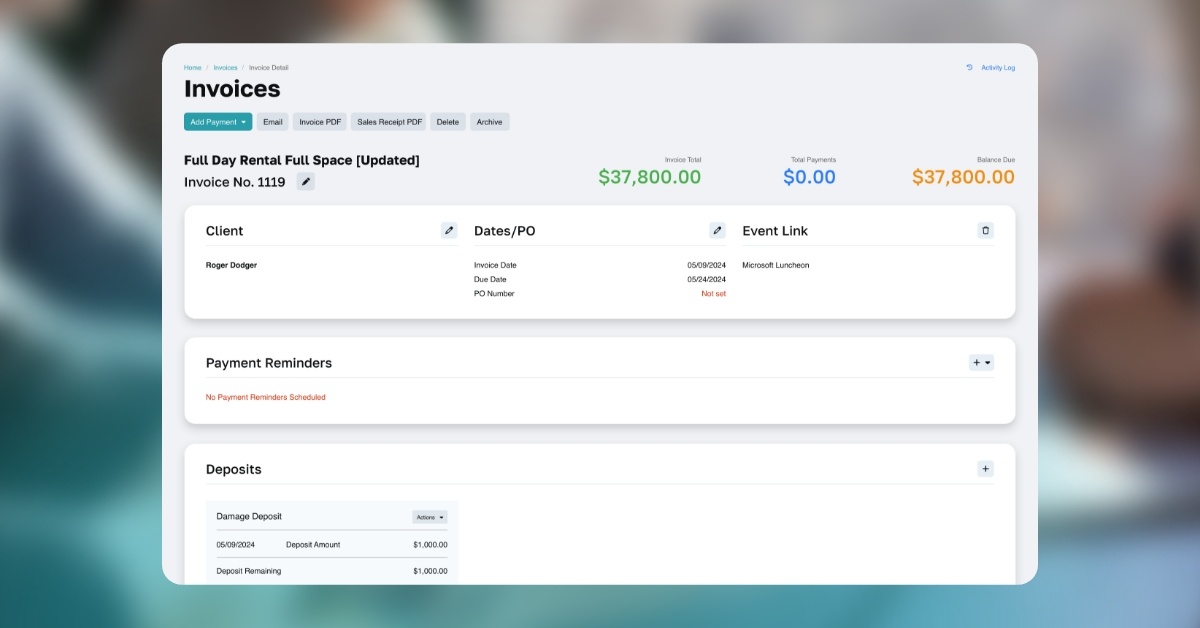
Task: Open the Add Payment dropdown
Action: point(218,122)
